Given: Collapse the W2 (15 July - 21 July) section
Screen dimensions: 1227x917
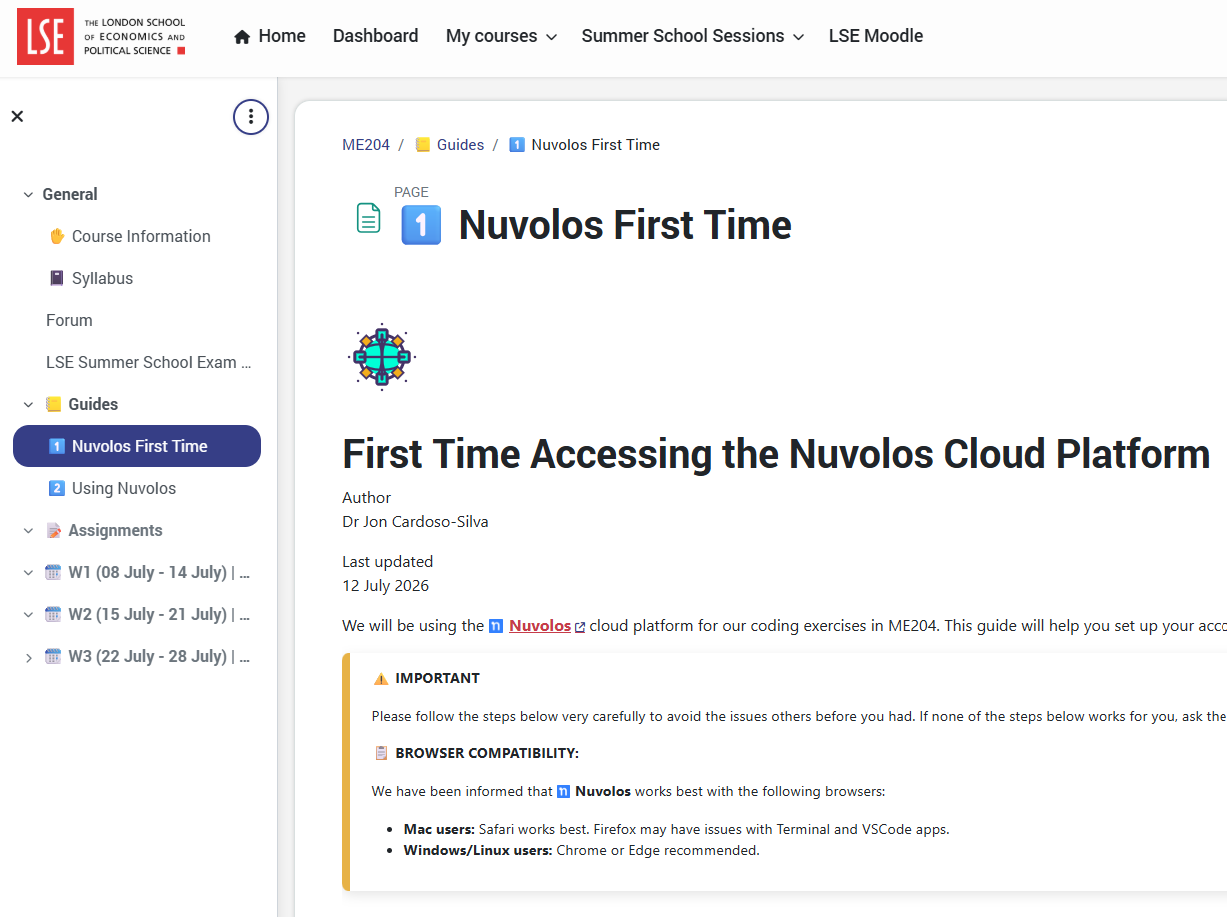Looking at the screenshot, I should tap(28, 615).
